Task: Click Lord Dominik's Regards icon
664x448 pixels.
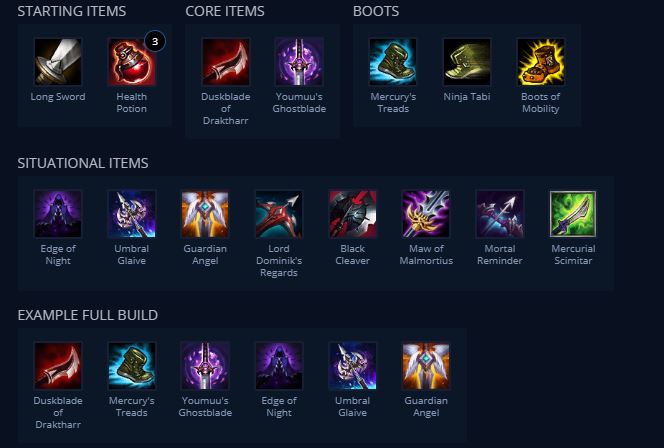Action: coord(279,214)
